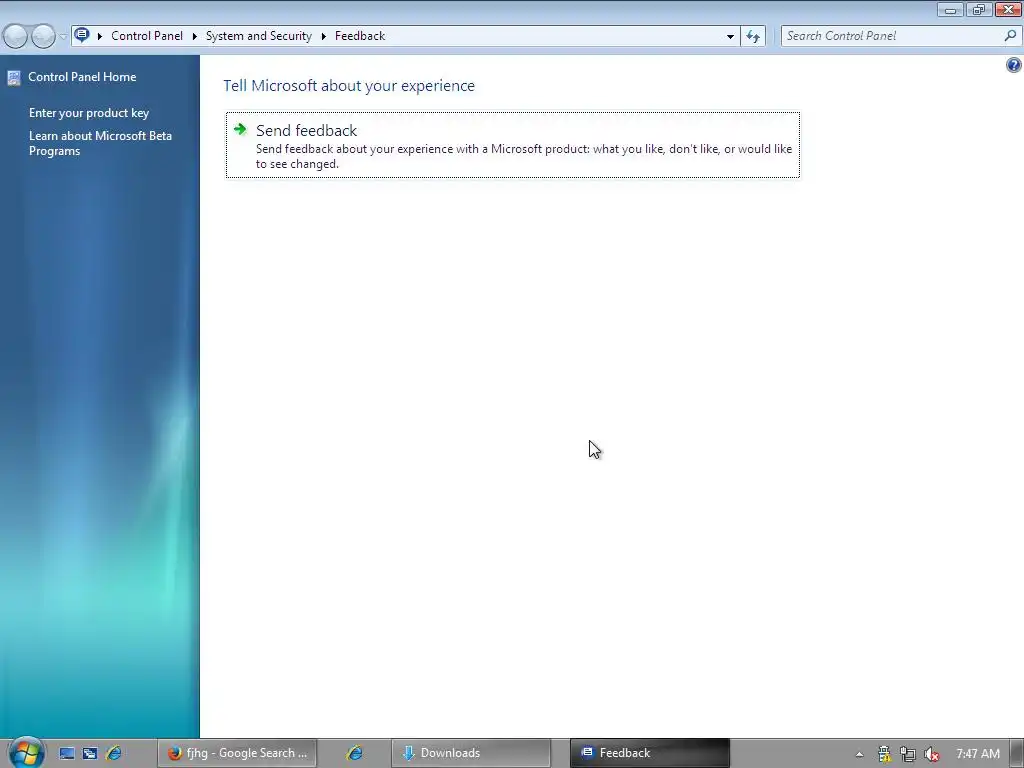The image size is (1024, 768).
Task: Open the Send feedback command link
Action: click(x=513, y=145)
